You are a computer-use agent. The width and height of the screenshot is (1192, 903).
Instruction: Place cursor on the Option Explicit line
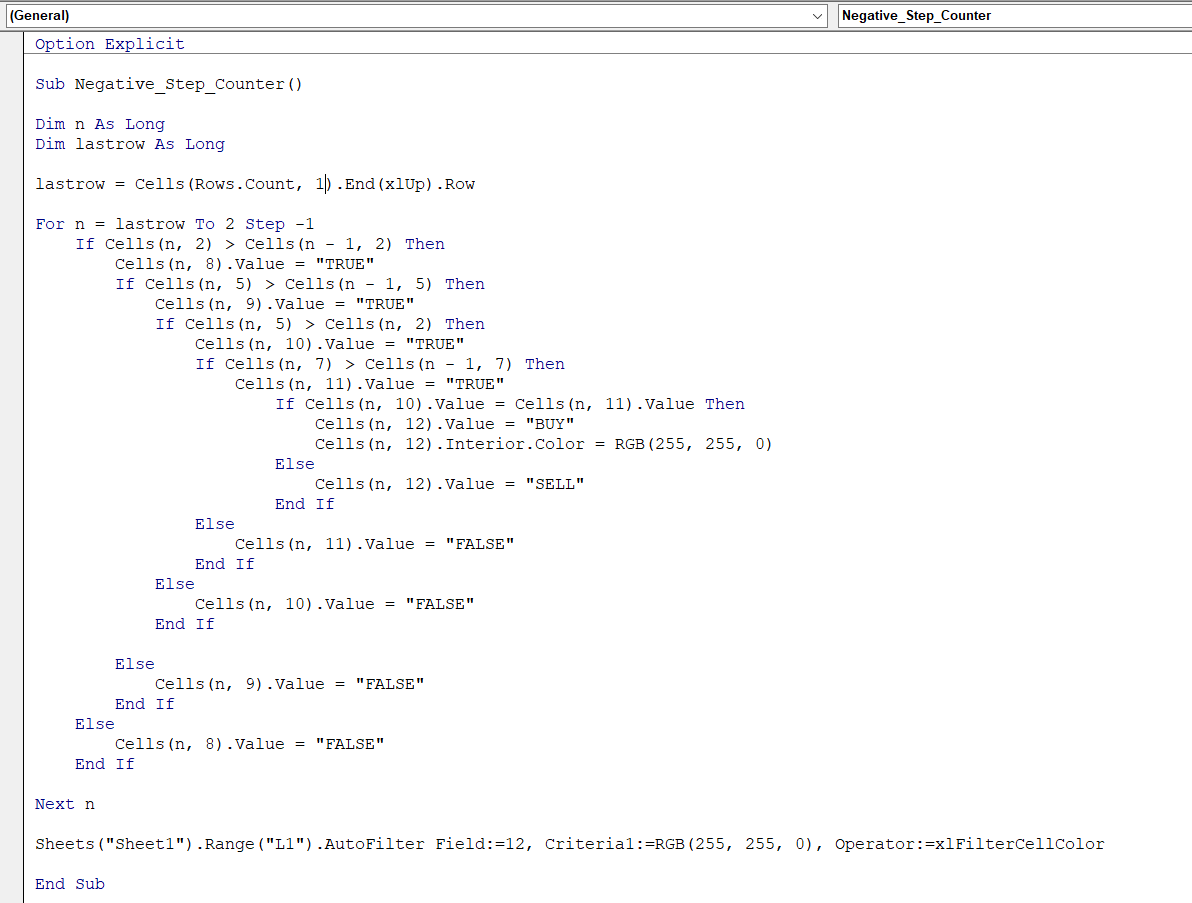click(x=109, y=44)
